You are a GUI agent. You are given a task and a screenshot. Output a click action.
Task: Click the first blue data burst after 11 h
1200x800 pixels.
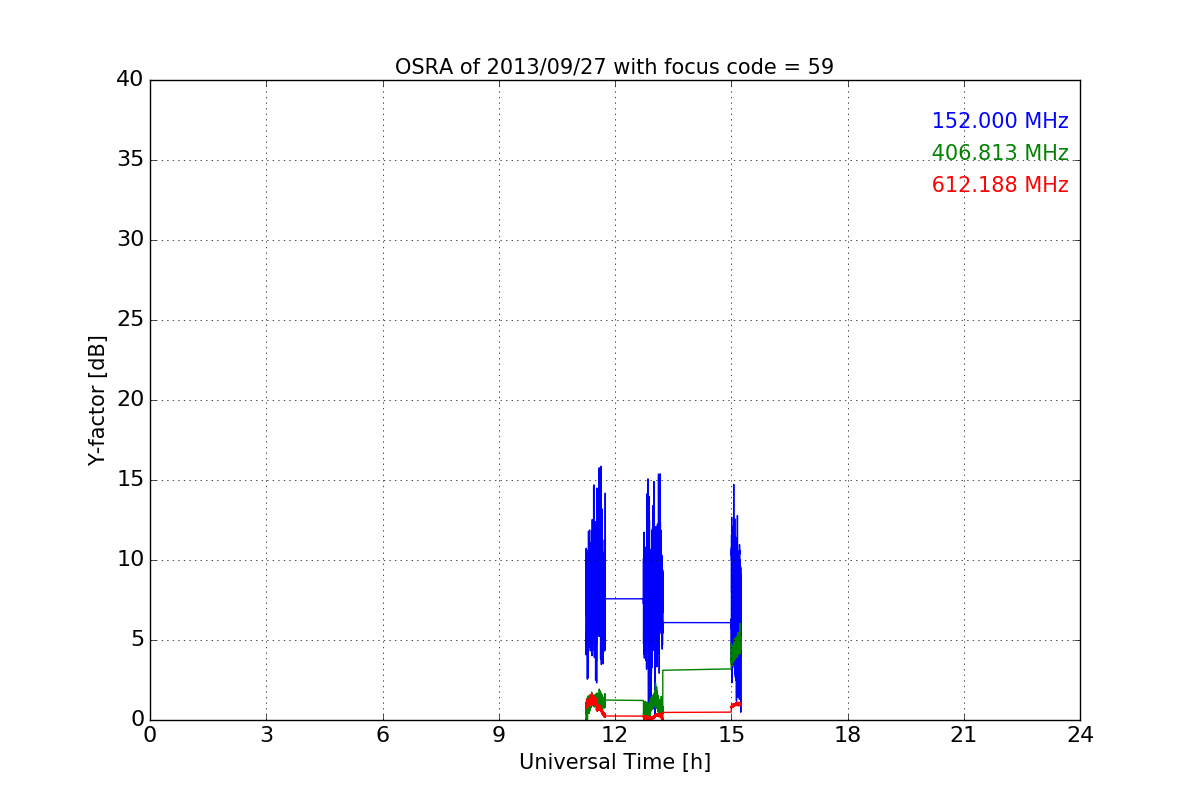coord(596,575)
